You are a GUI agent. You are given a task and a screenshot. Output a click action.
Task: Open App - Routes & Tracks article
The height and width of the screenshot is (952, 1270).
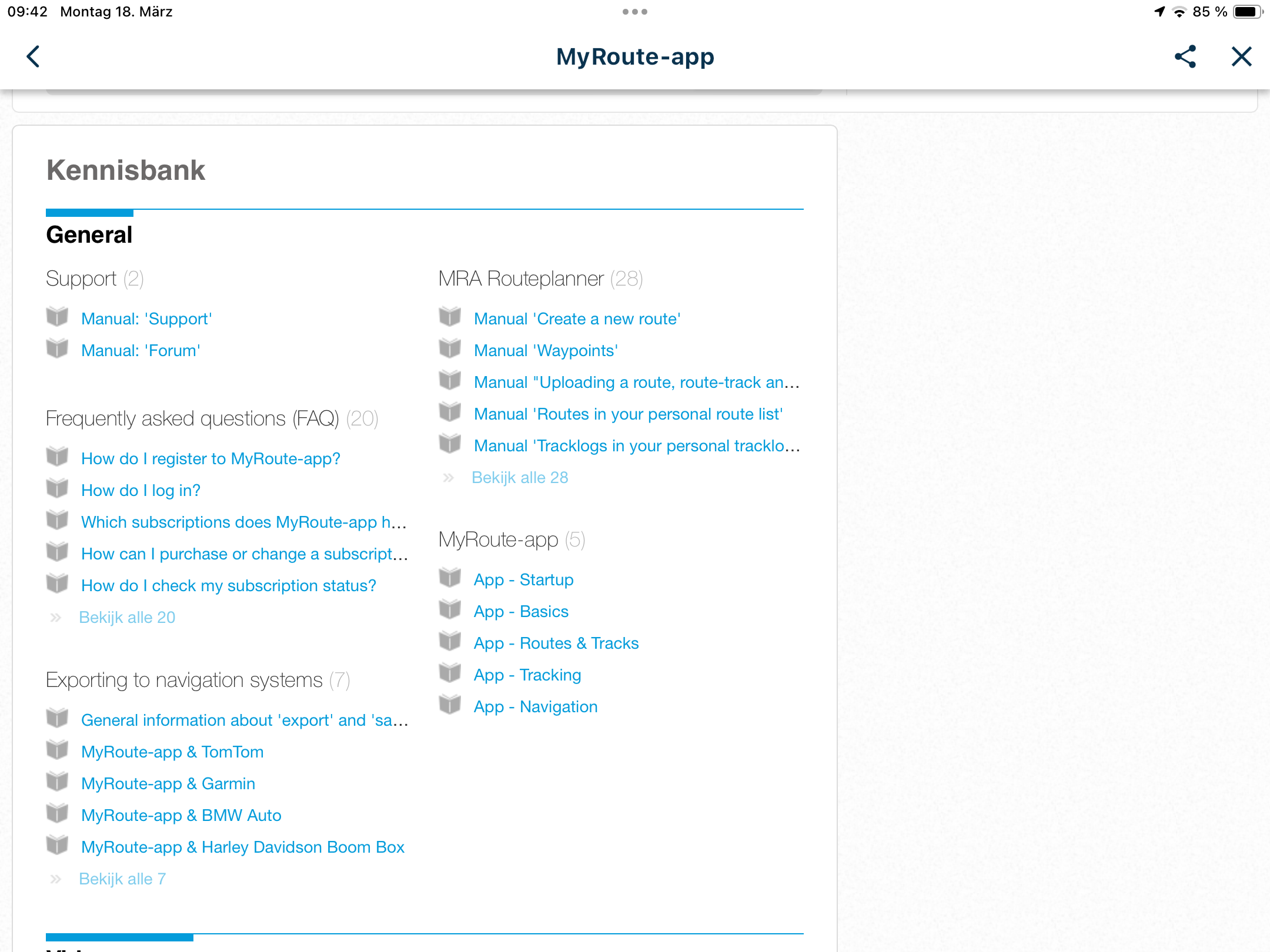pyautogui.click(x=556, y=643)
